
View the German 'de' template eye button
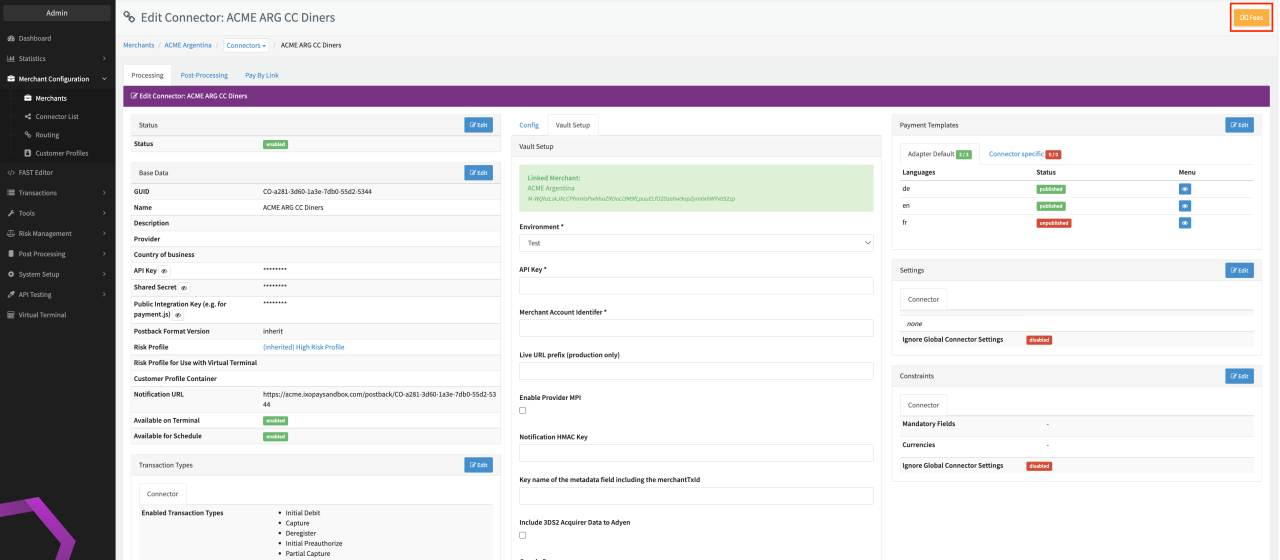click(1185, 188)
